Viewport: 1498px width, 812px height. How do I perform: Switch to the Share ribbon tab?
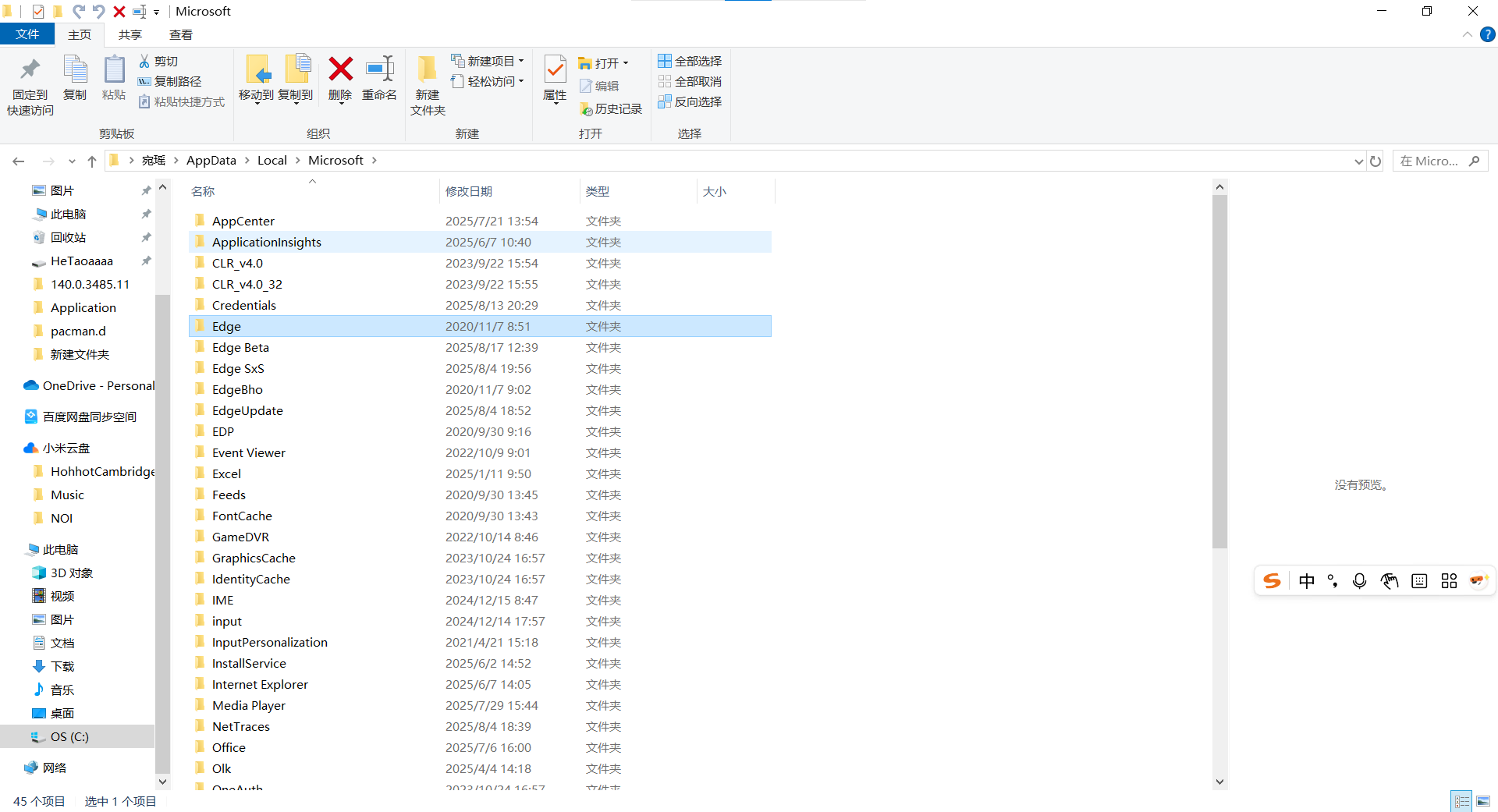pos(130,34)
